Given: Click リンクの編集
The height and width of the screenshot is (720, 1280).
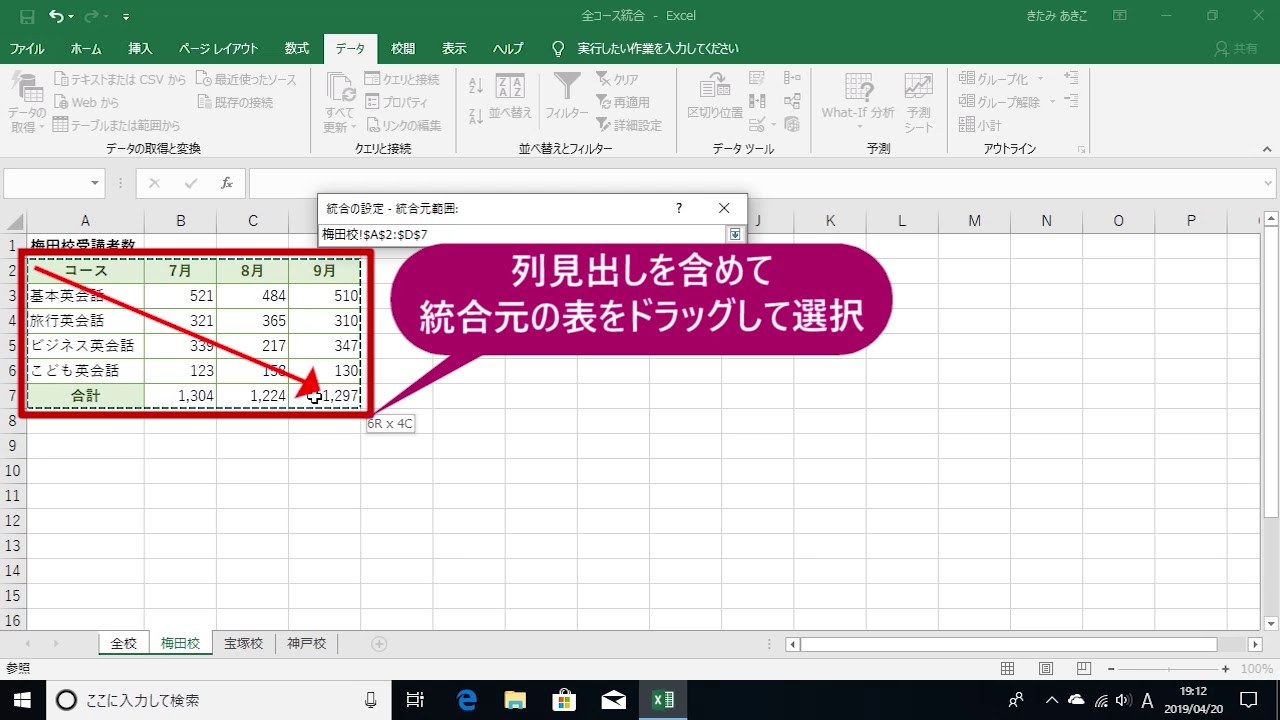Looking at the screenshot, I should click(403, 125).
